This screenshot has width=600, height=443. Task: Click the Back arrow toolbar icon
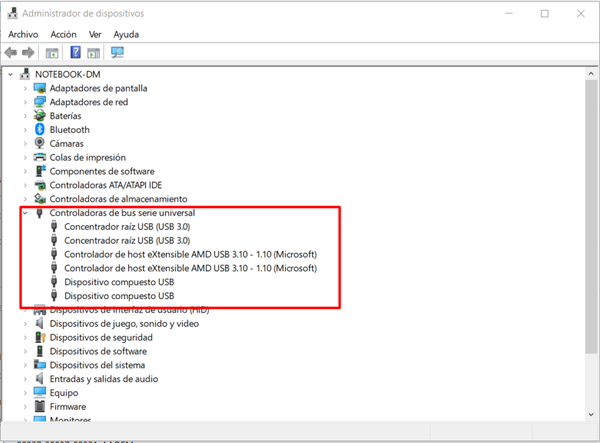(x=11, y=52)
